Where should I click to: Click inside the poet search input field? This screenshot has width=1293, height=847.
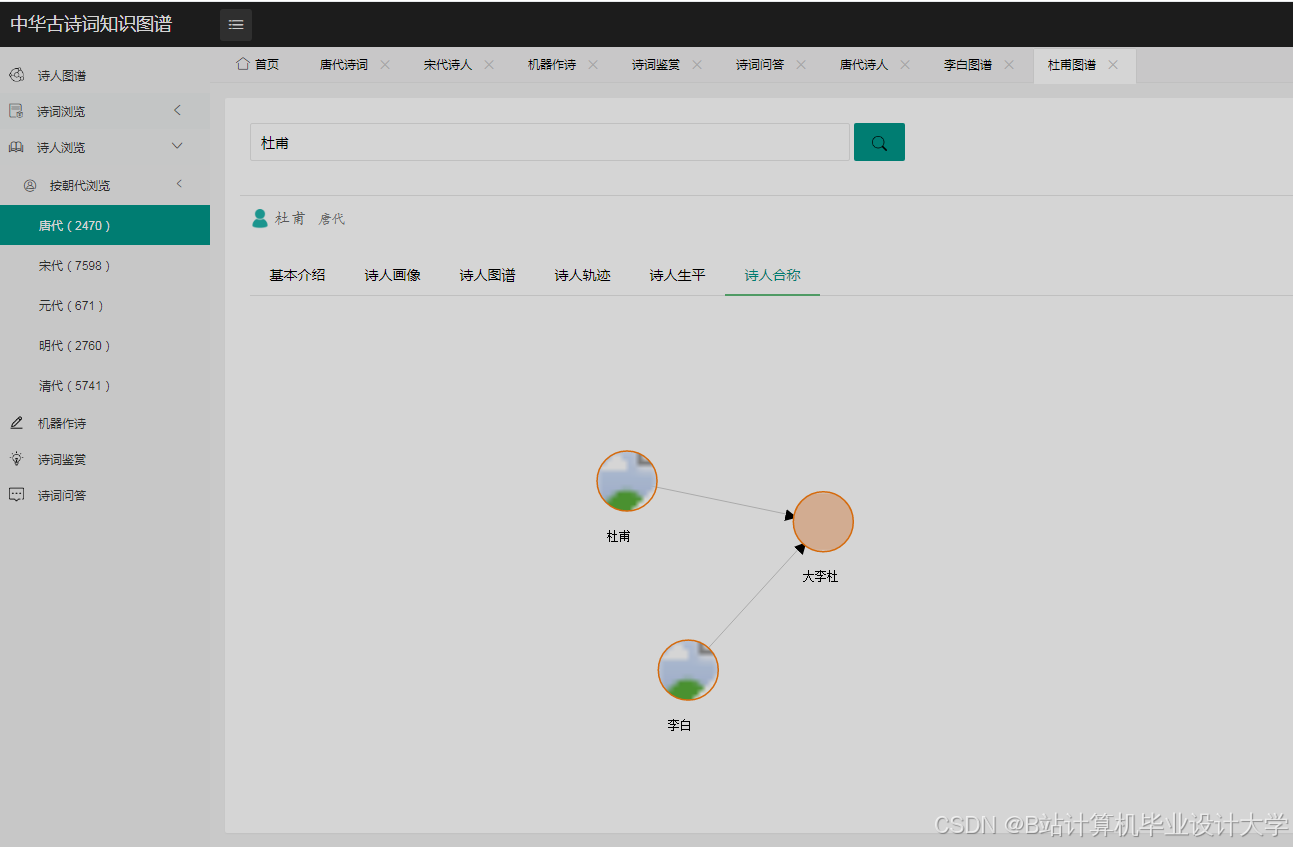550,142
